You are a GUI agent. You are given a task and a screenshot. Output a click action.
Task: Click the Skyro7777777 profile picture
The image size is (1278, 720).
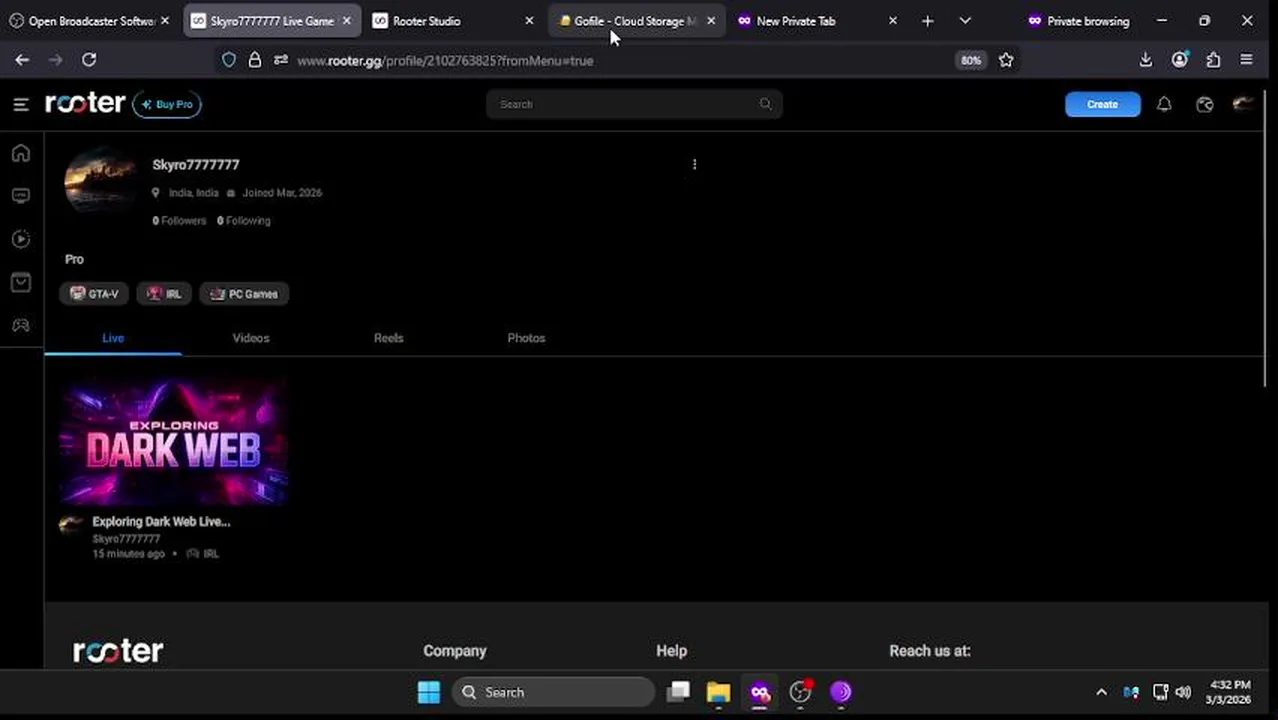pyautogui.click(x=100, y=181)
